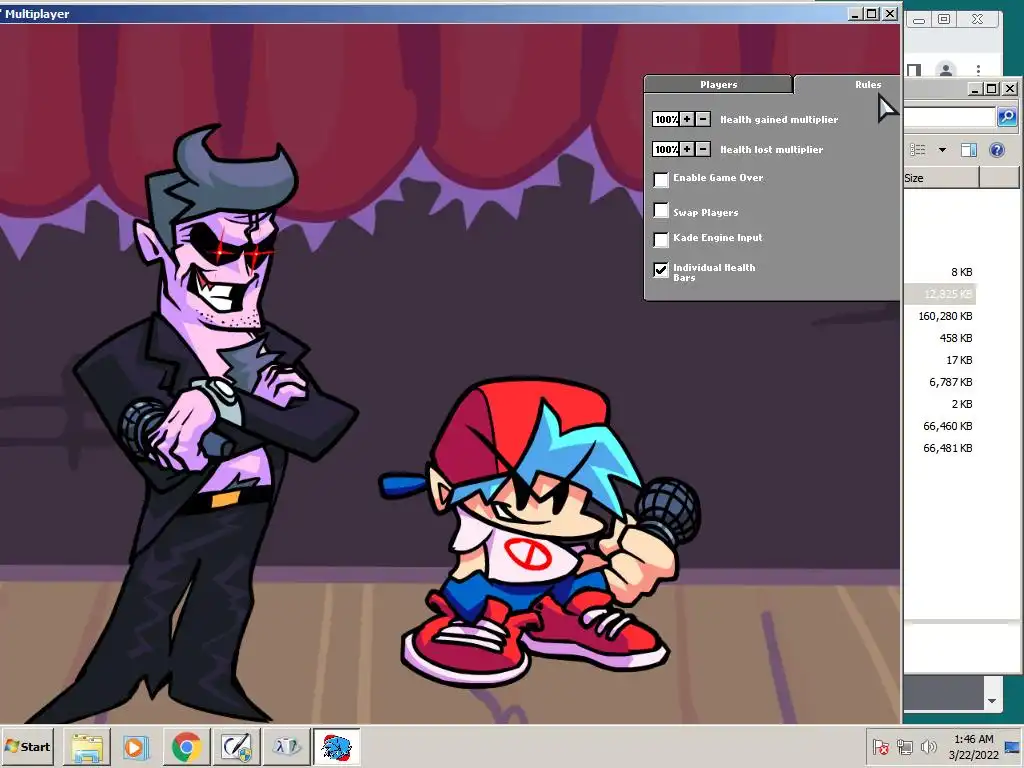This screenshot has width=1024, height=768.
Task: Open the Windows Start menu
Action: [27, 746]
